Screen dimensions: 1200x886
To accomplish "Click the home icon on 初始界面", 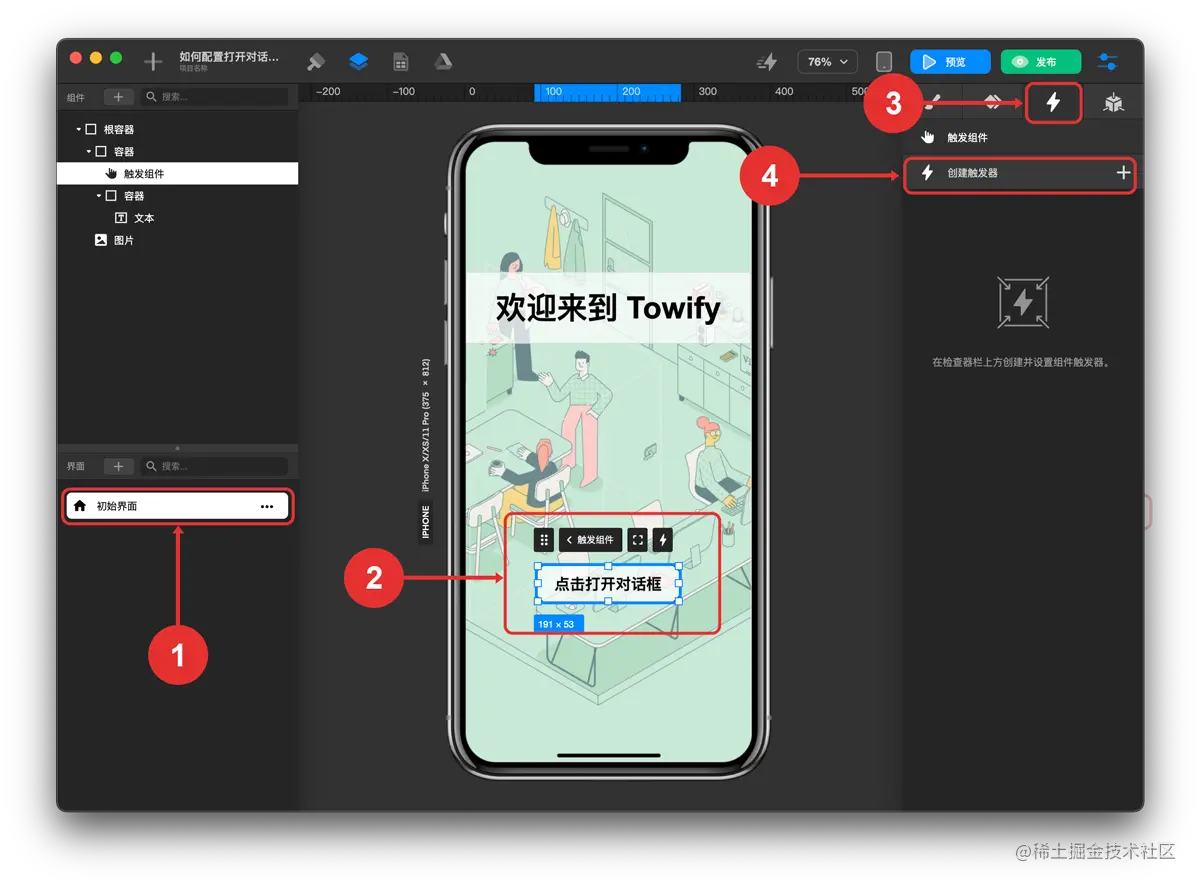I will coord(80,506).
